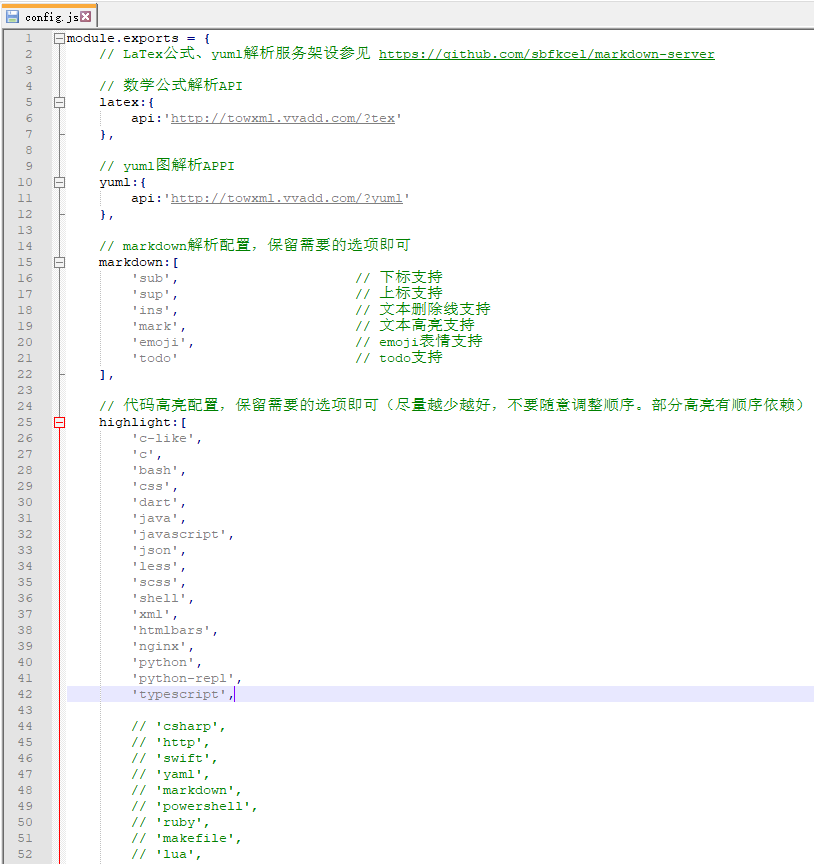Place cursor on the 'typescript' entry
The image size is (814, 864).
tap(180, 693)
